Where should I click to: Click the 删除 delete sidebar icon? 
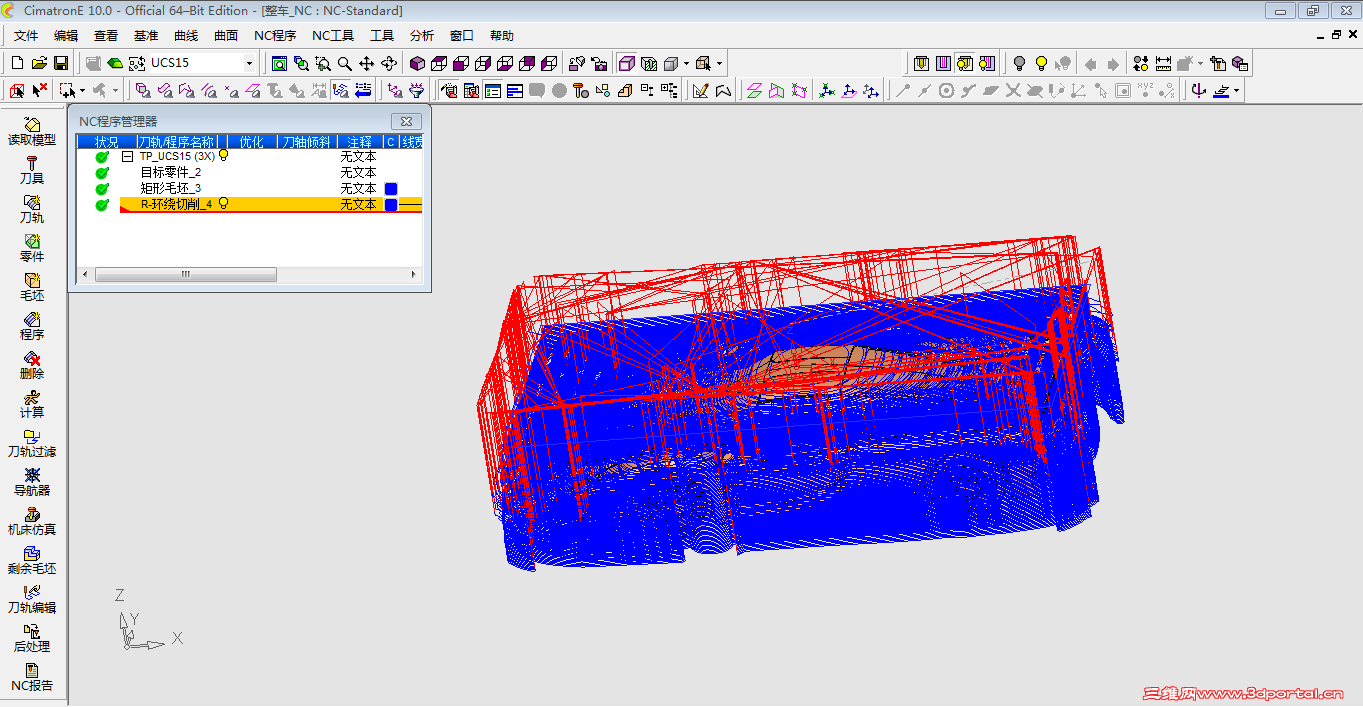[32, 366]
